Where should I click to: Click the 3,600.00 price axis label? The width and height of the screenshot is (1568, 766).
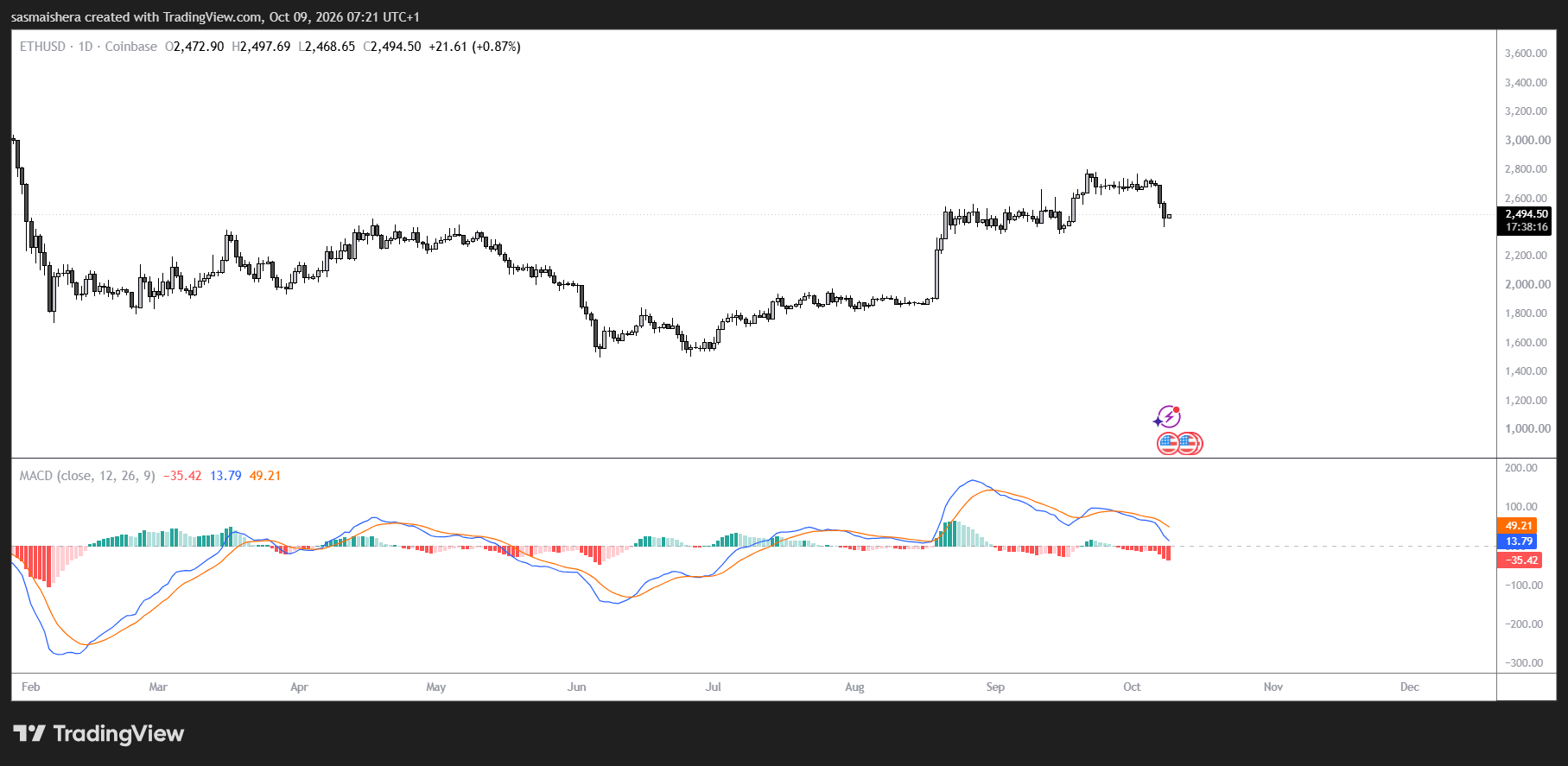[1526, 54]
